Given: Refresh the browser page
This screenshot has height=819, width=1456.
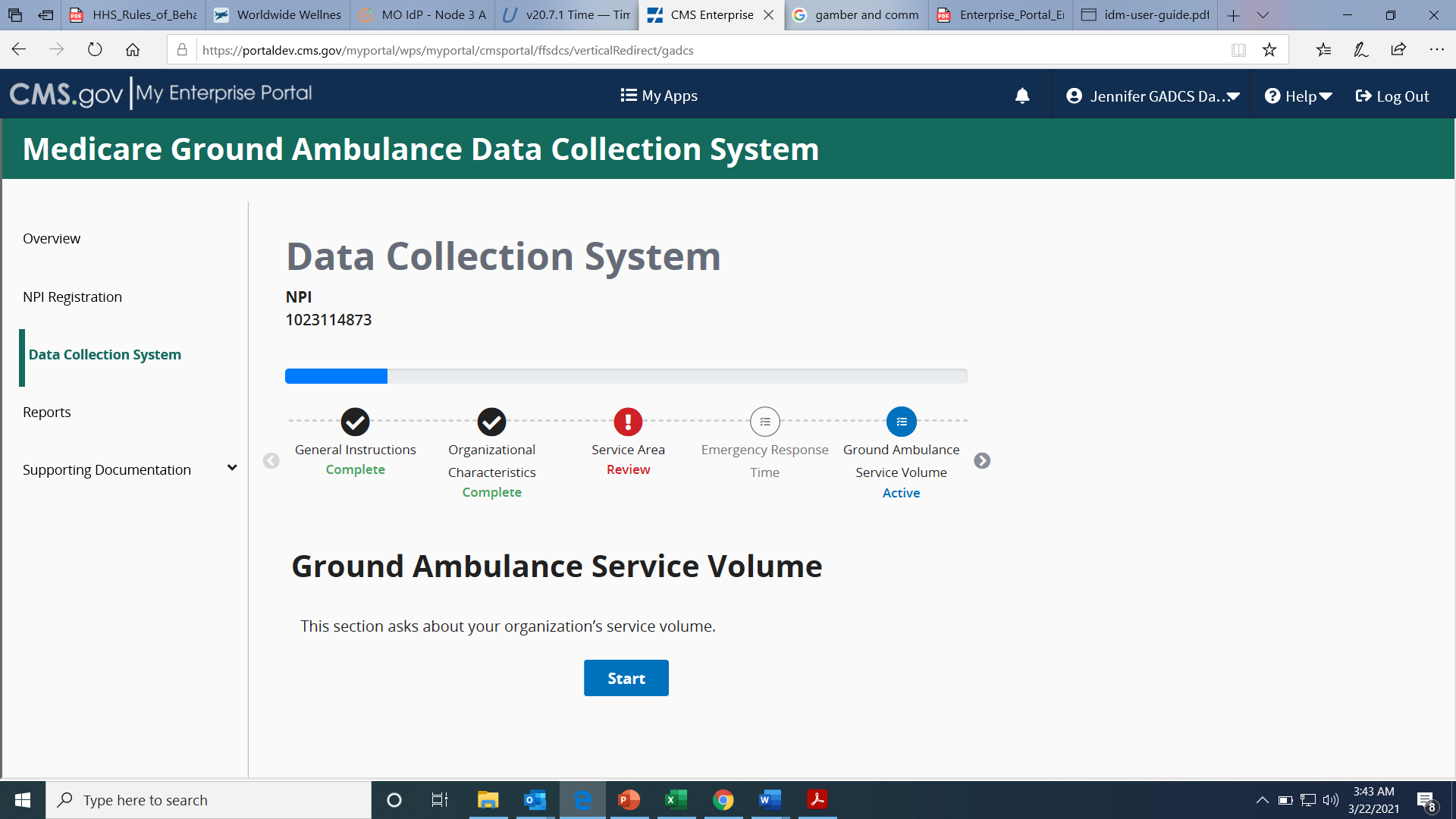Looking at the screenshot, I should (95, 50).
